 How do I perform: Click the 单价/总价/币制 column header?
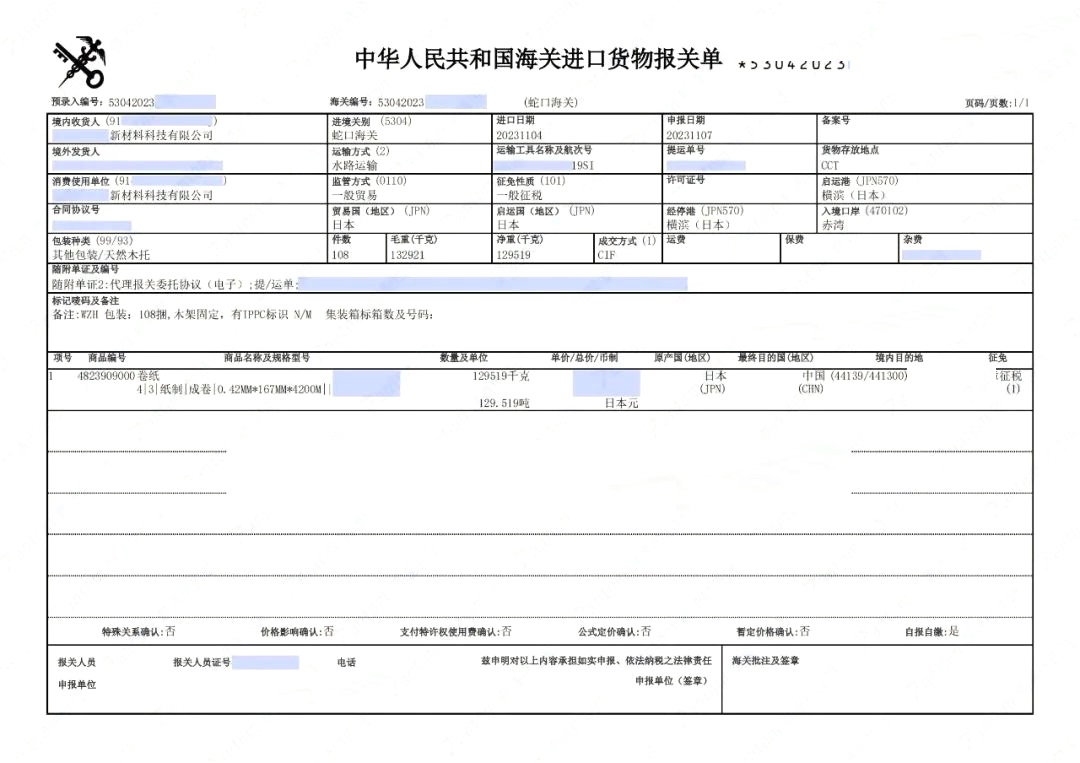click(584, 358)
